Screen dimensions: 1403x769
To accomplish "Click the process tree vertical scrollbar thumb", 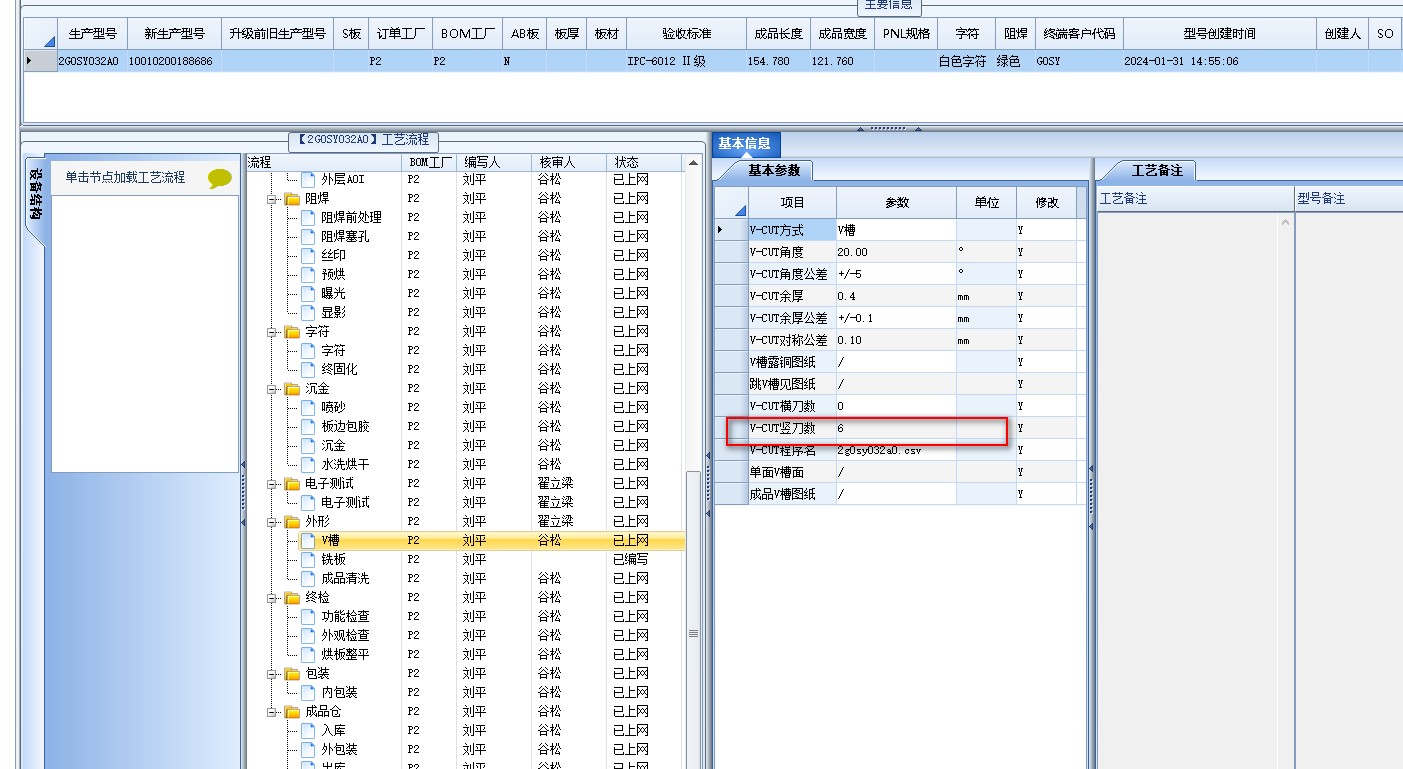I will (x=693, y=632).
